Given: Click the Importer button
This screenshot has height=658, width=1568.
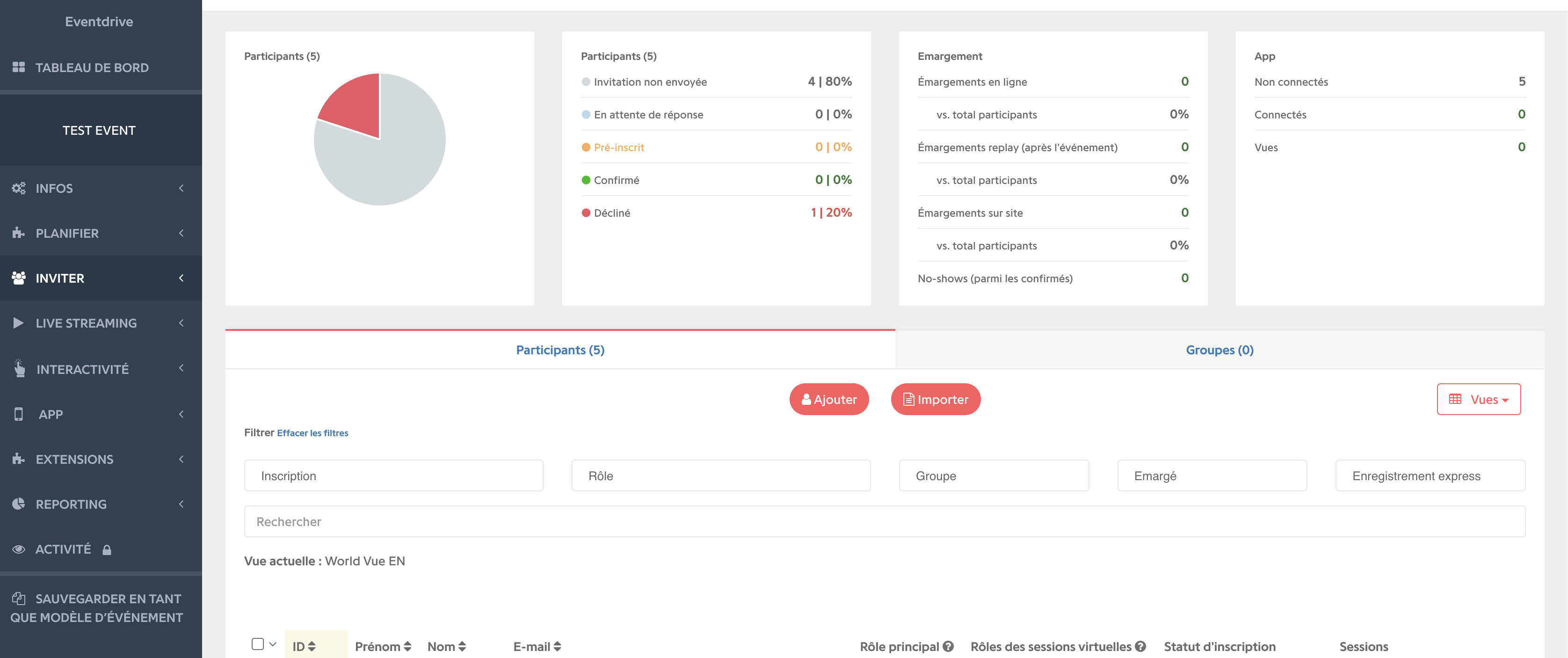Looking at the screenshot, I should (x=936, y=399).
